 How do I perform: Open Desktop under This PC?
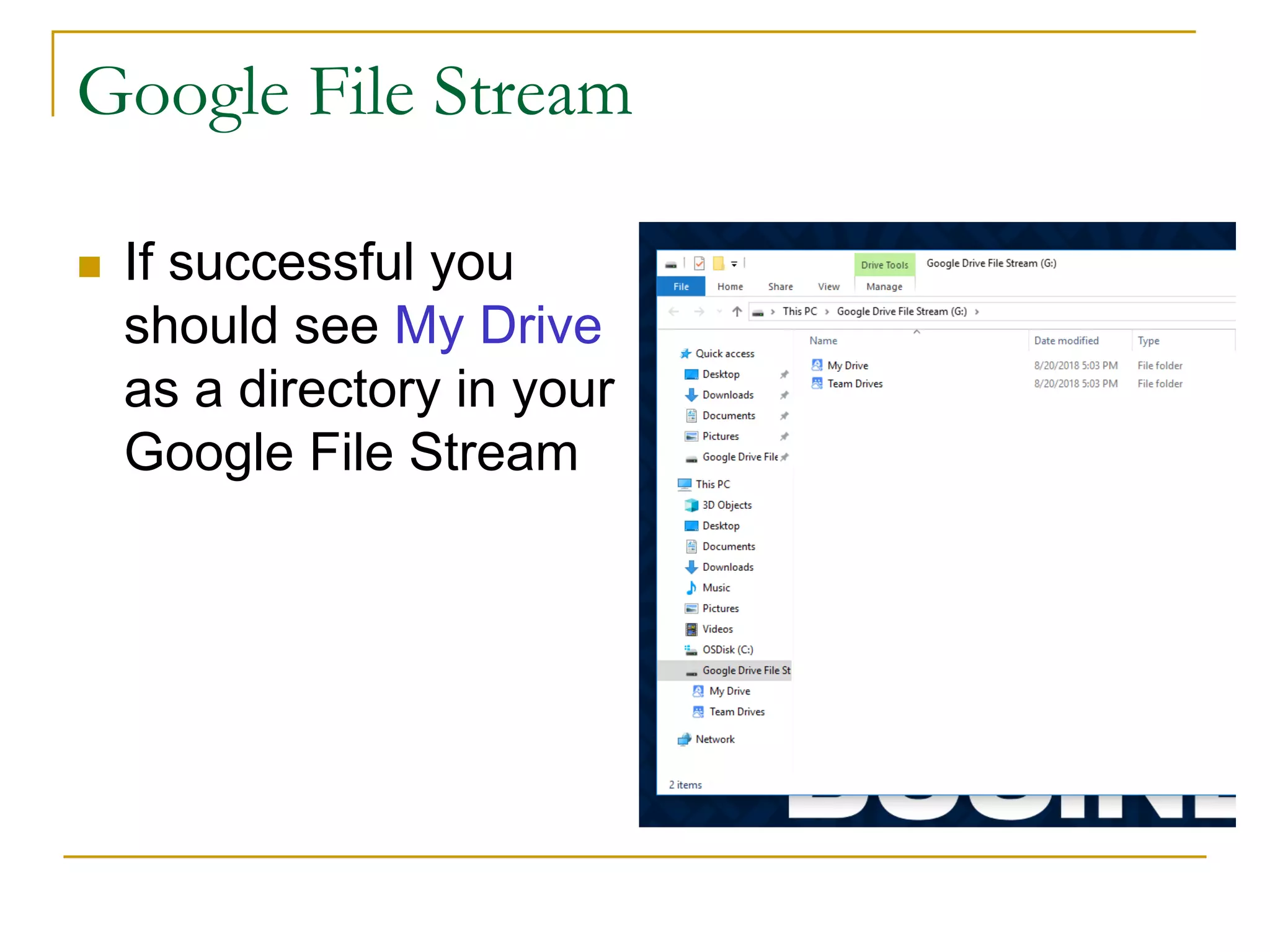[721, 526]
